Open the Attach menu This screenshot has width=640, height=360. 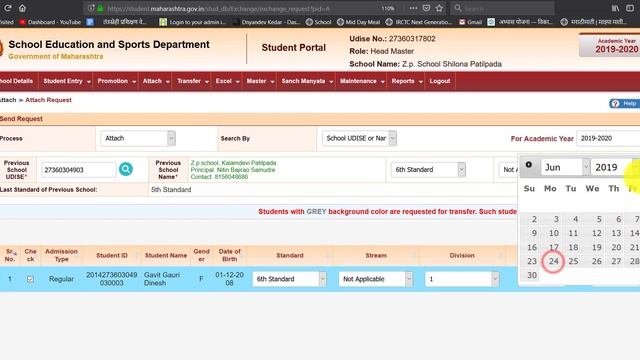point(156,81)
